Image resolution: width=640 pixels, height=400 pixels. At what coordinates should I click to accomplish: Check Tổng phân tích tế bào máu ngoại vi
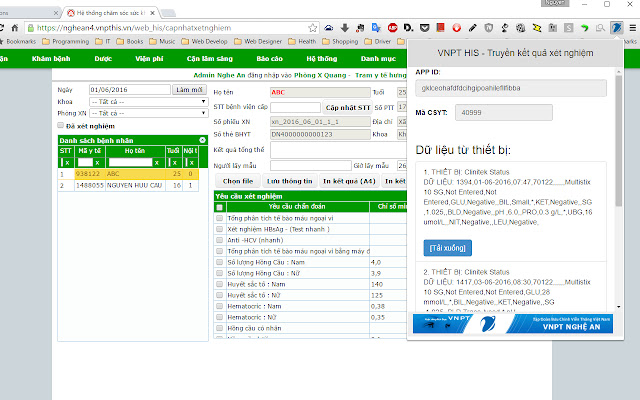pyautogui.click(x=220, y=218)
